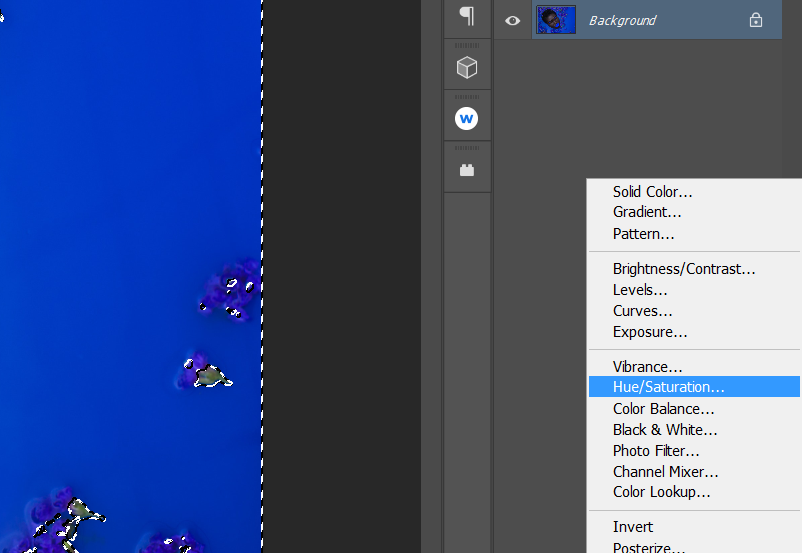
Task: Select Invert from the menu
Action: [x=633, y=527]
